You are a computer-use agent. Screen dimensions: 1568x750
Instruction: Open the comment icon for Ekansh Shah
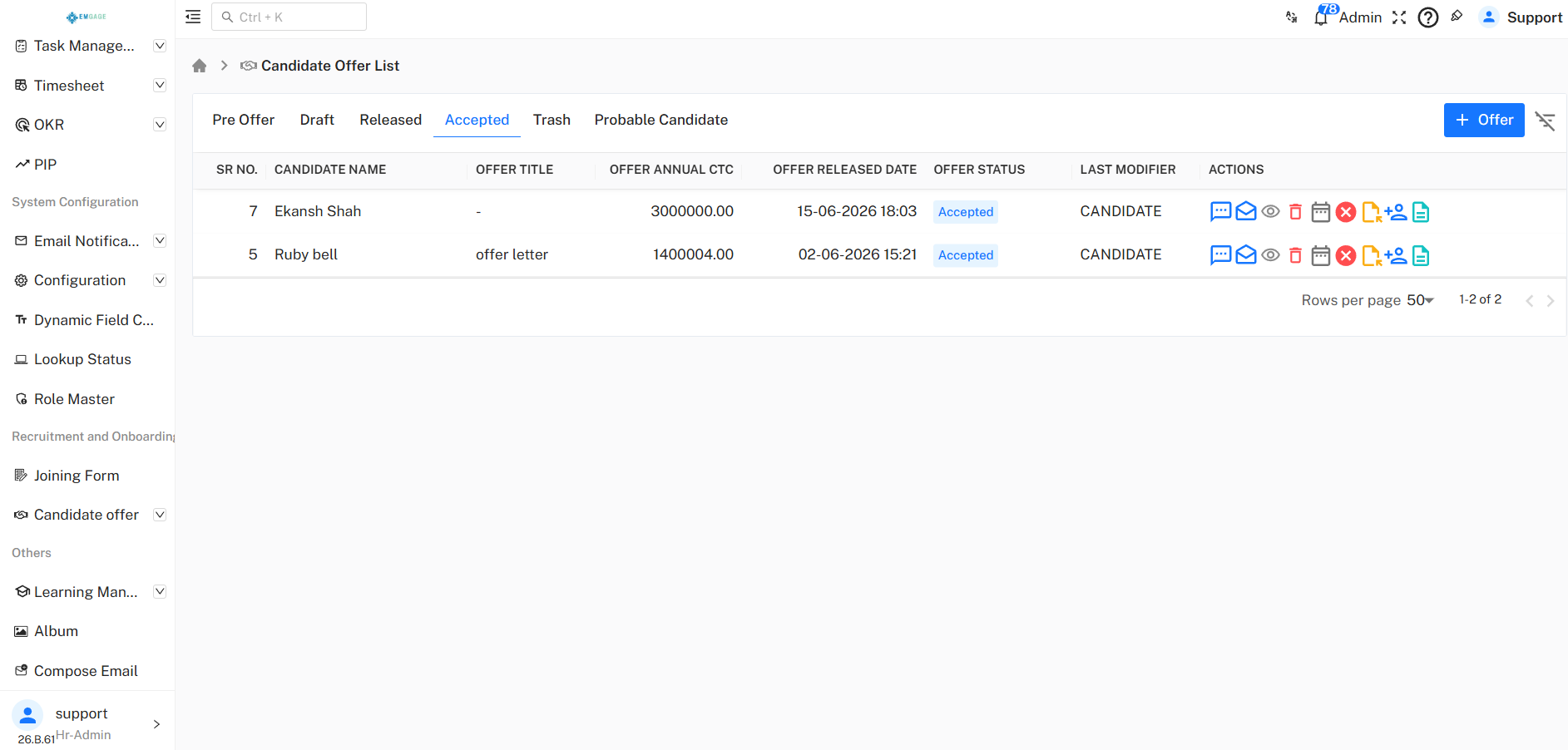1220,212
